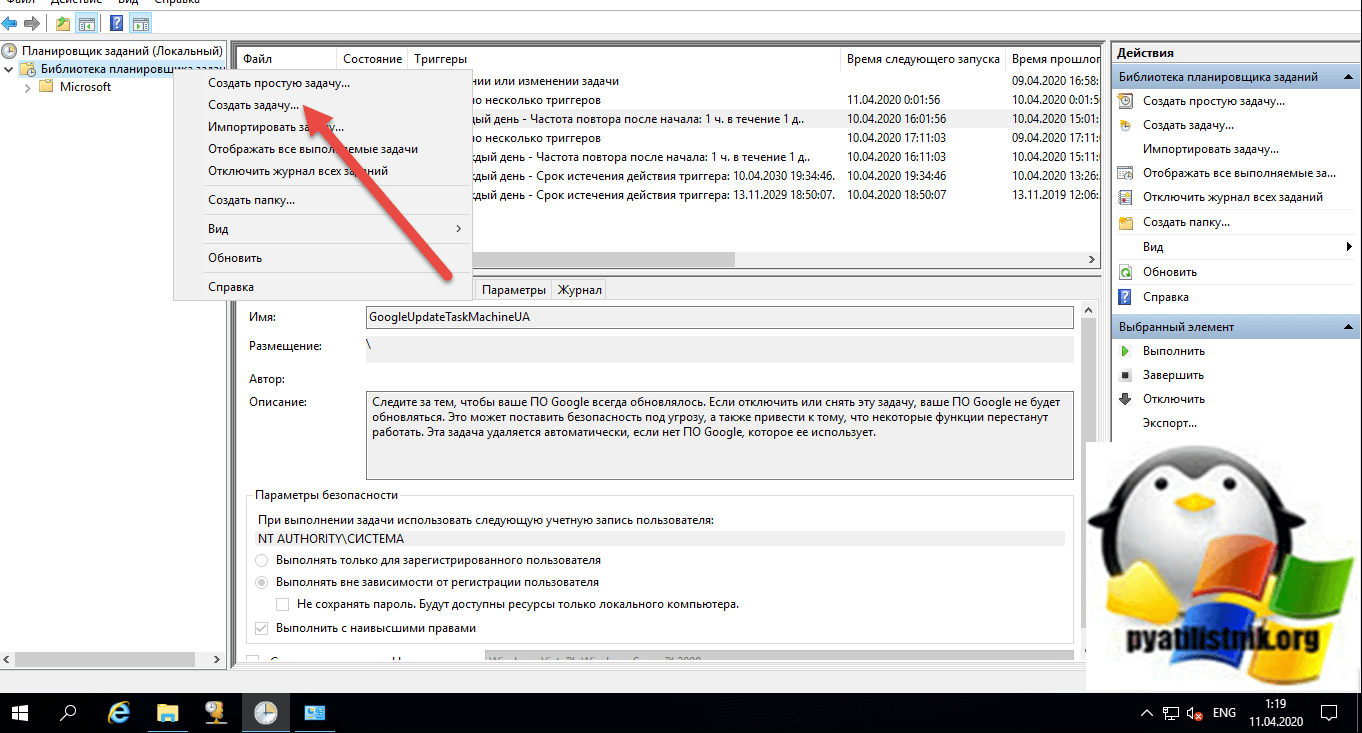
Task: Choose 'Создать задачу...' from context menu
Action: 253,105
